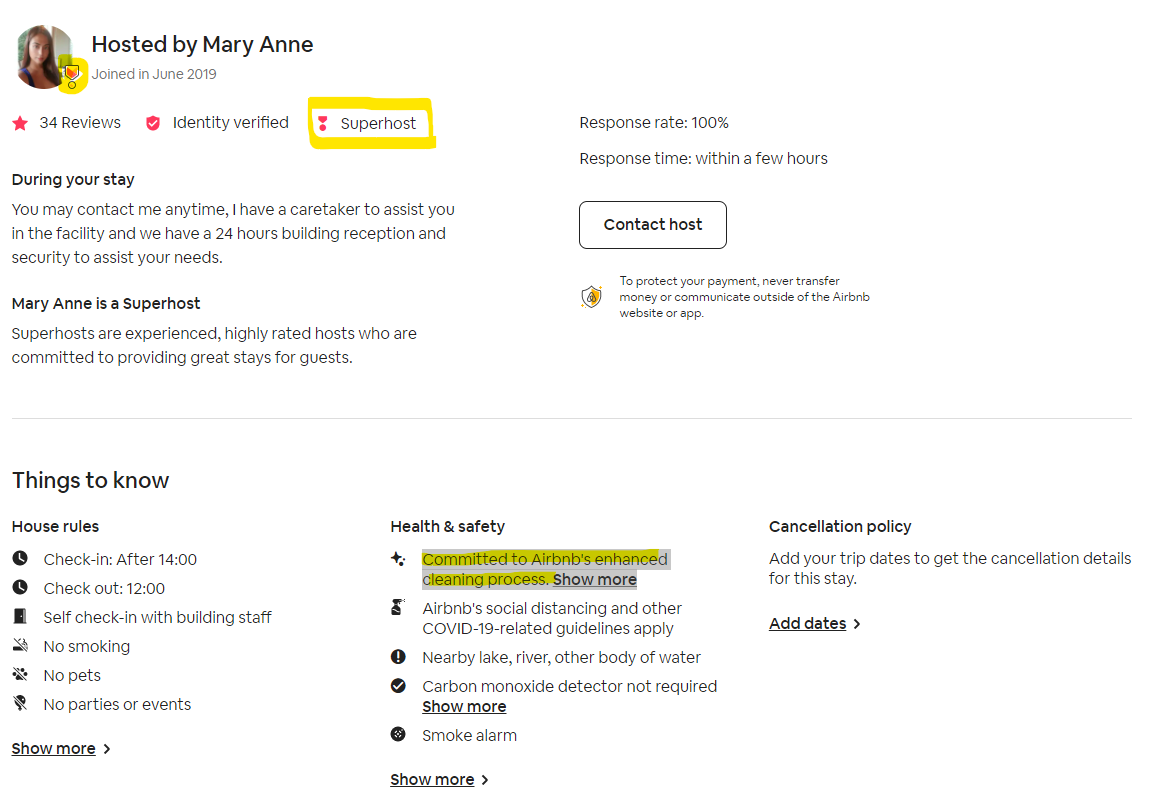Click the Superhost medal icon
This screenshot has height=793, width=1161.
click(323, 124)
